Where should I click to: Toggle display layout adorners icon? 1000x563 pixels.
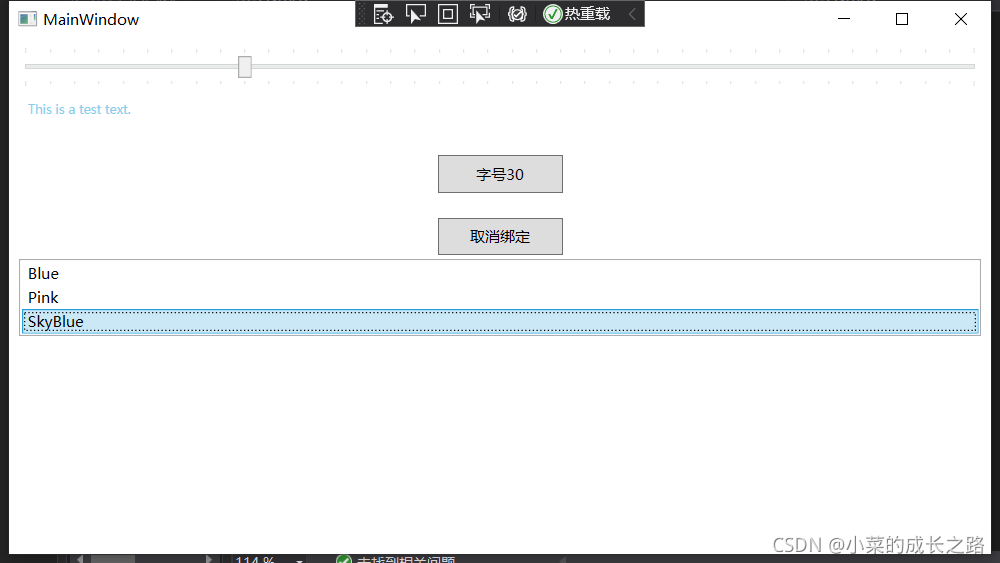coord(448,14)
